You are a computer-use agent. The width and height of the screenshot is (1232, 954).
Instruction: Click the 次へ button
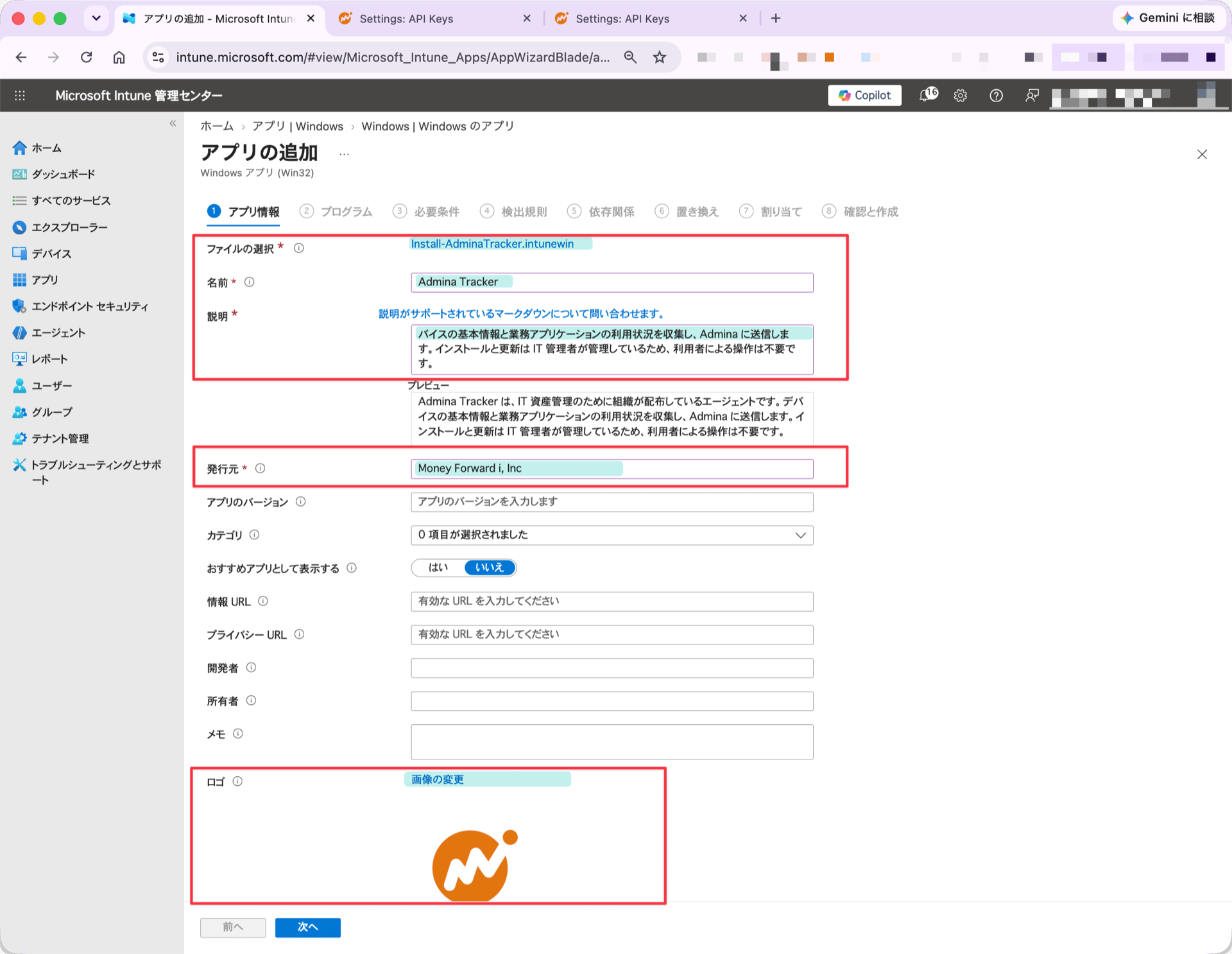point(307,927)
